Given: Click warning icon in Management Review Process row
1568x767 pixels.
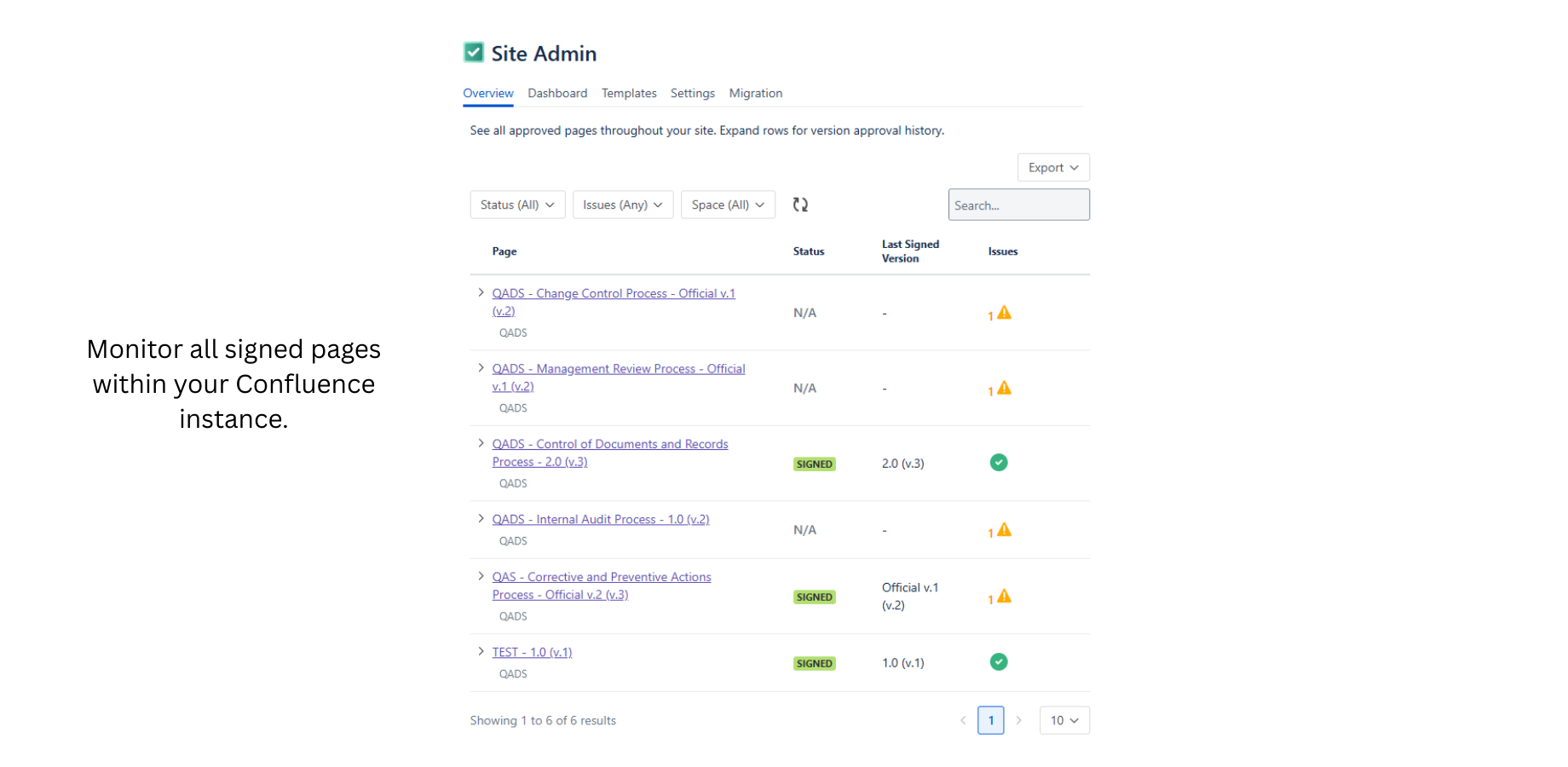Looking at the screenshot, I should (x=1005, y=388).
